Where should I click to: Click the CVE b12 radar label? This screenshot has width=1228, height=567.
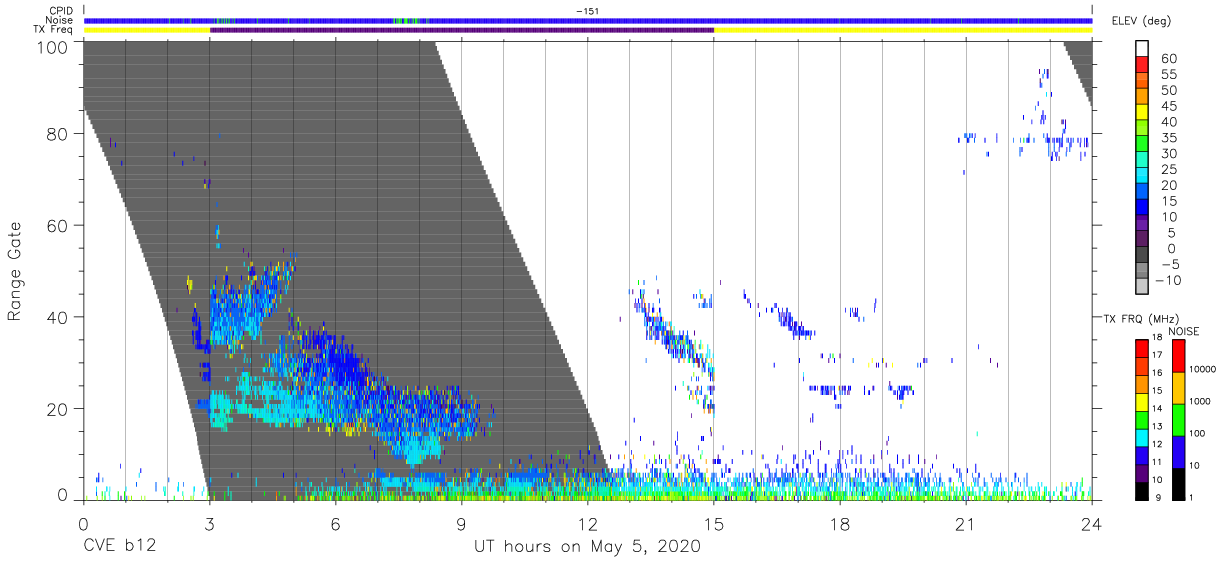coord(119,547)
